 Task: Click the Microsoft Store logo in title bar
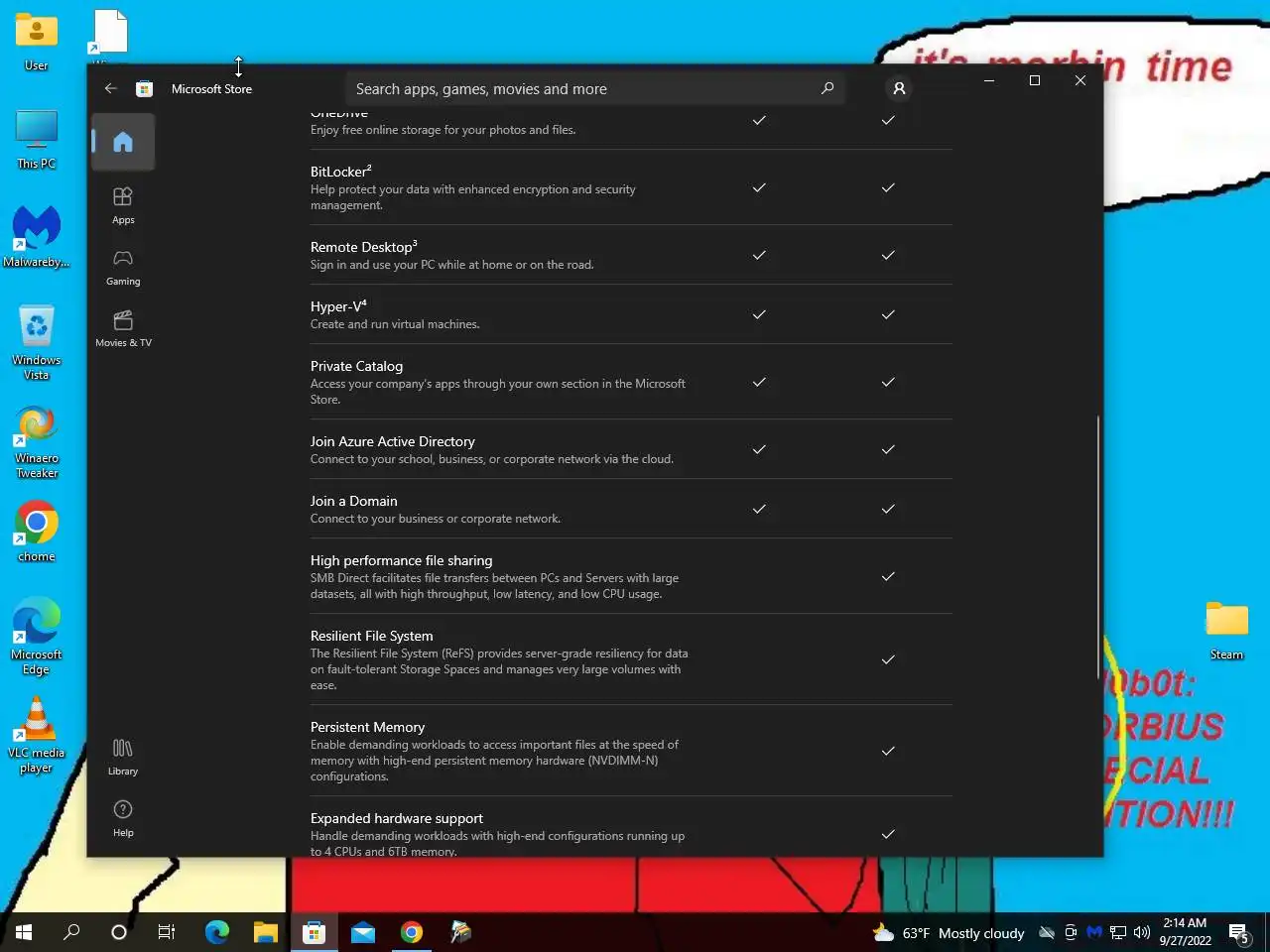[x=144, y=88]
